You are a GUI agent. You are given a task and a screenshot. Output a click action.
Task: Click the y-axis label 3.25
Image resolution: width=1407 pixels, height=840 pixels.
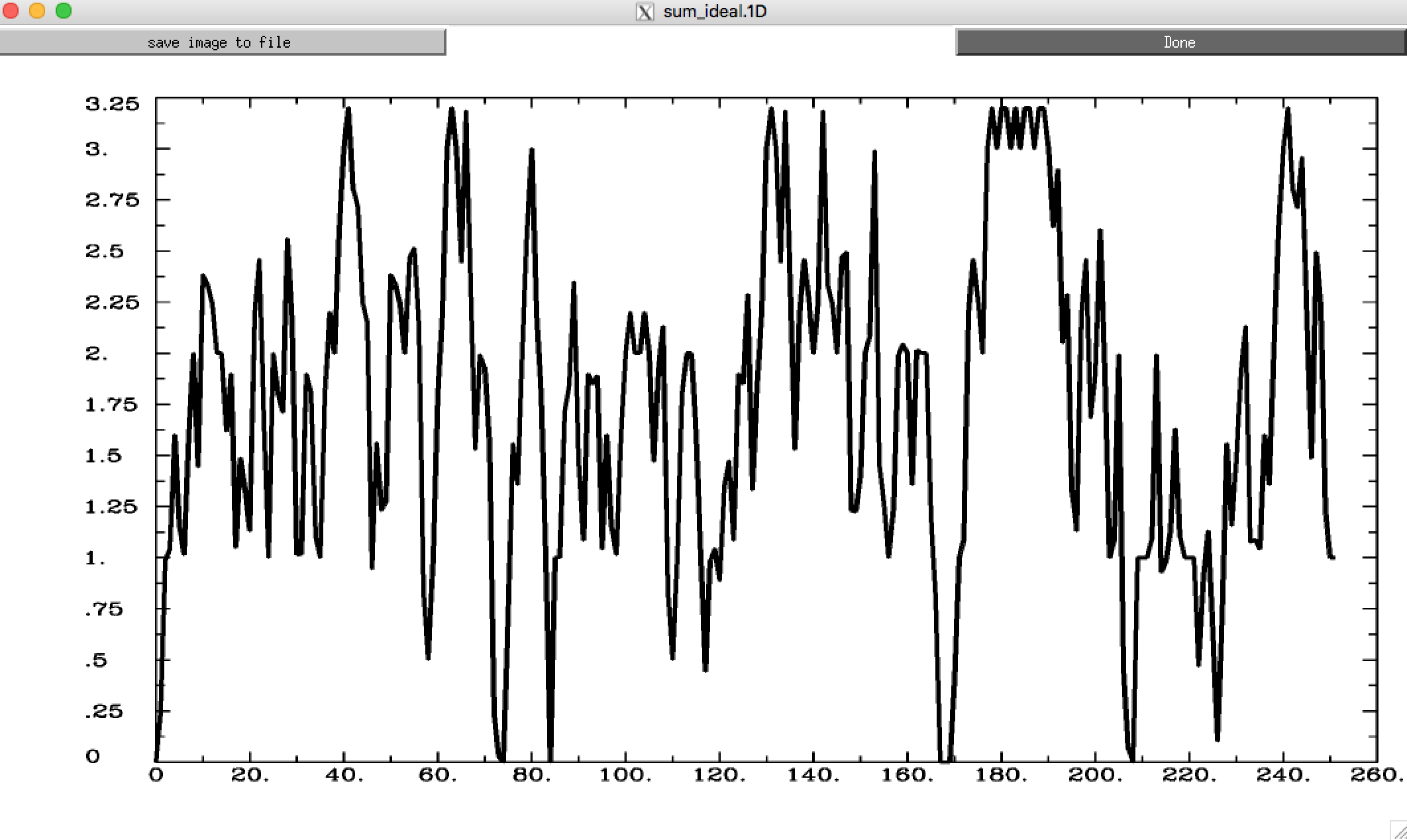tap(113, 104)
